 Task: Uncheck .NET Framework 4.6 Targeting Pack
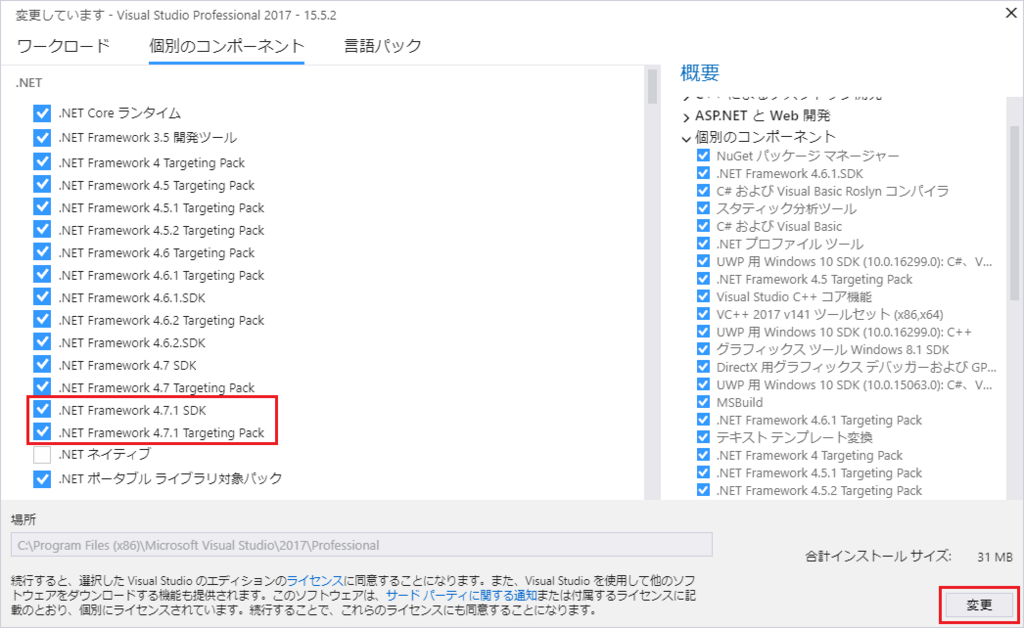tap(42, 253)
